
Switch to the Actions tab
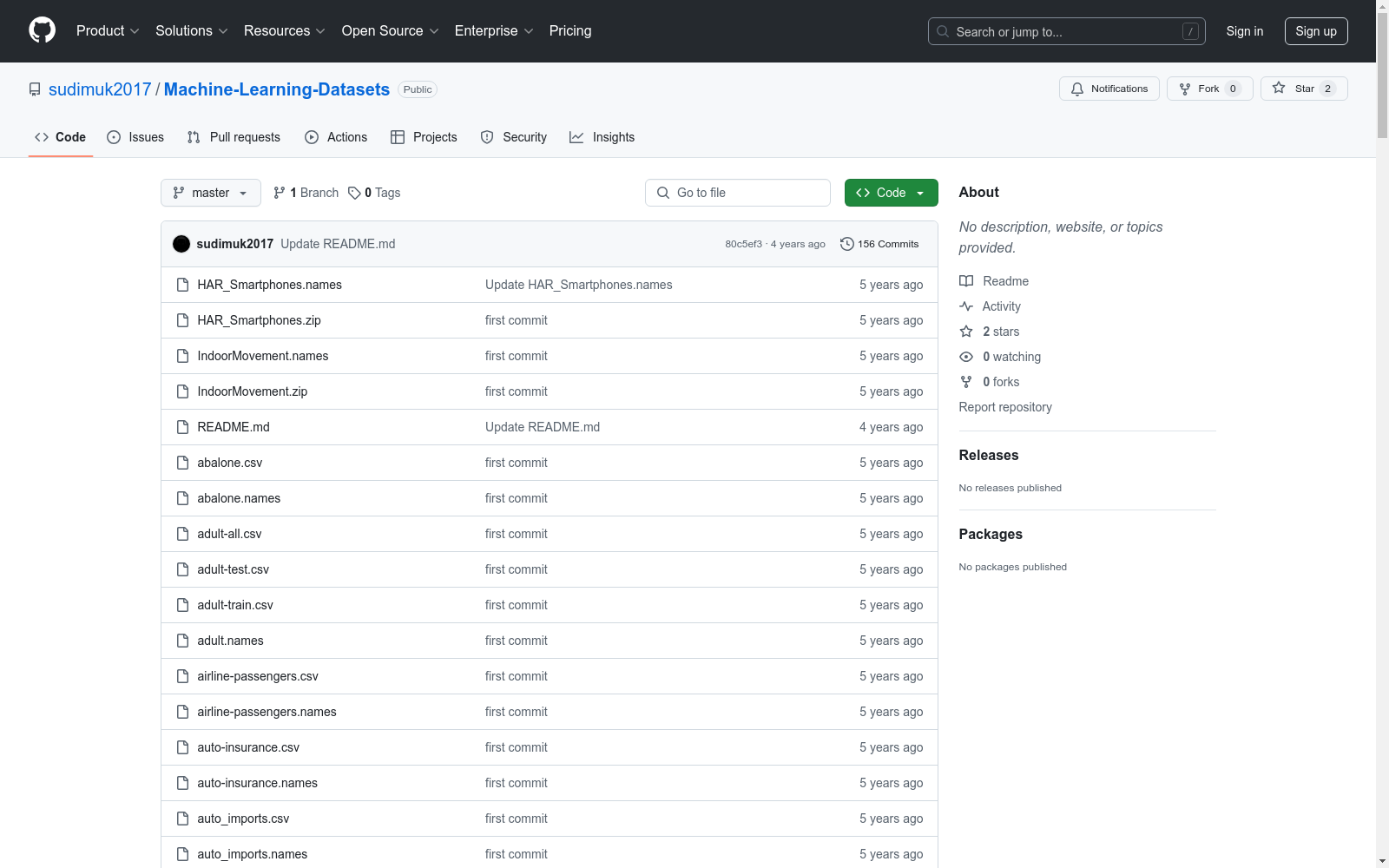pos(336,137)
